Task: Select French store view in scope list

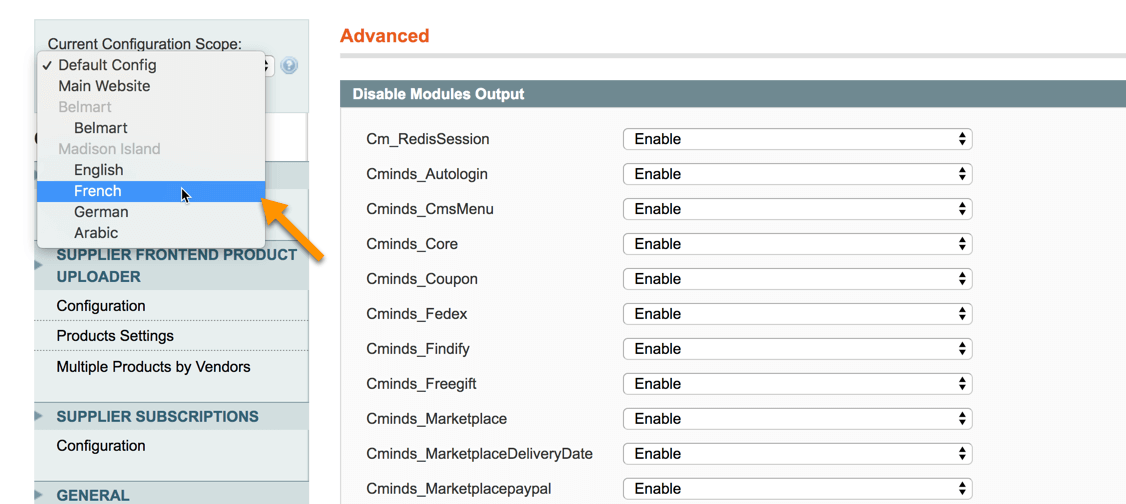Action: pyautogui.click(x=98, y=191)
